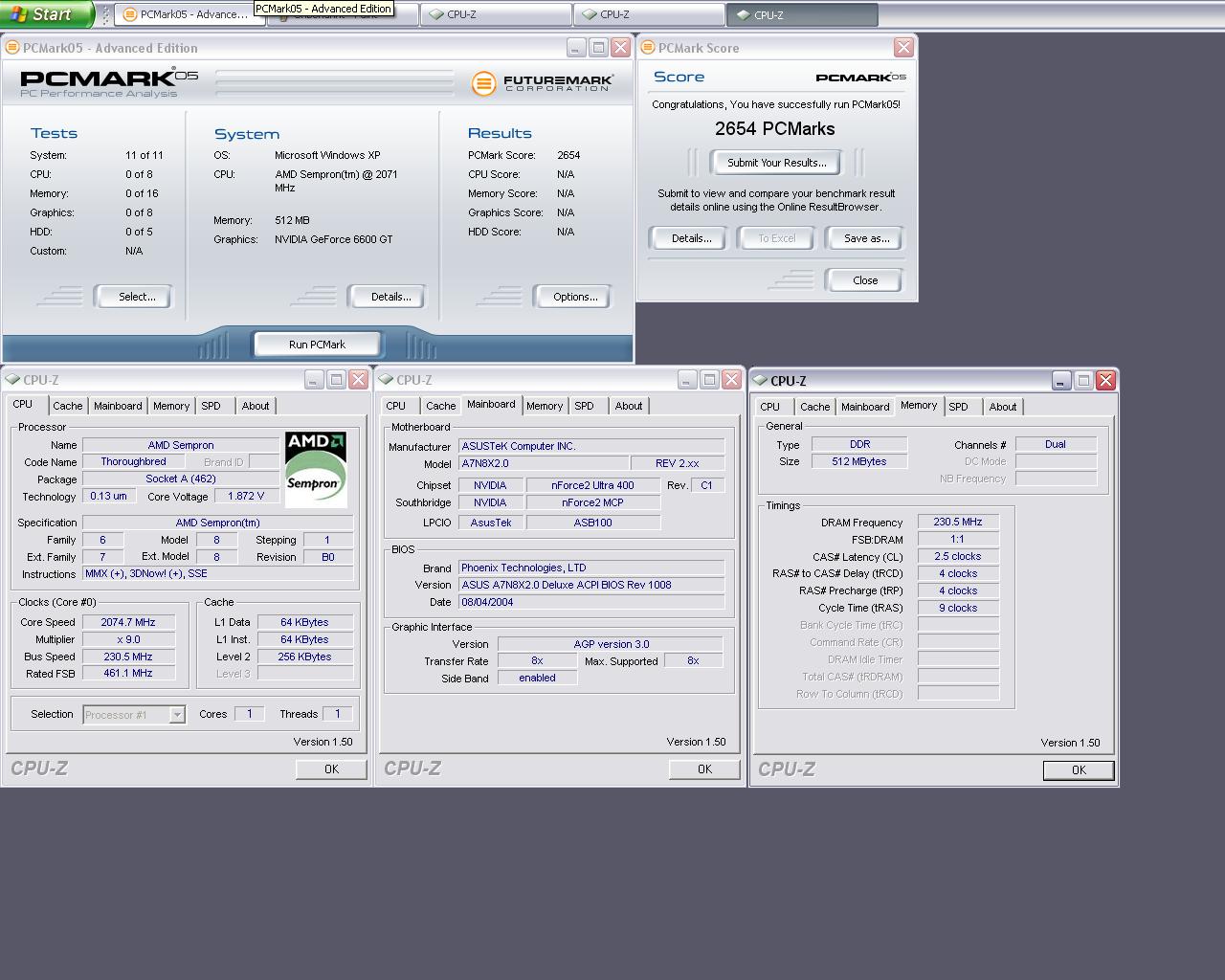Open About tab in CPU window

(256, 406)
